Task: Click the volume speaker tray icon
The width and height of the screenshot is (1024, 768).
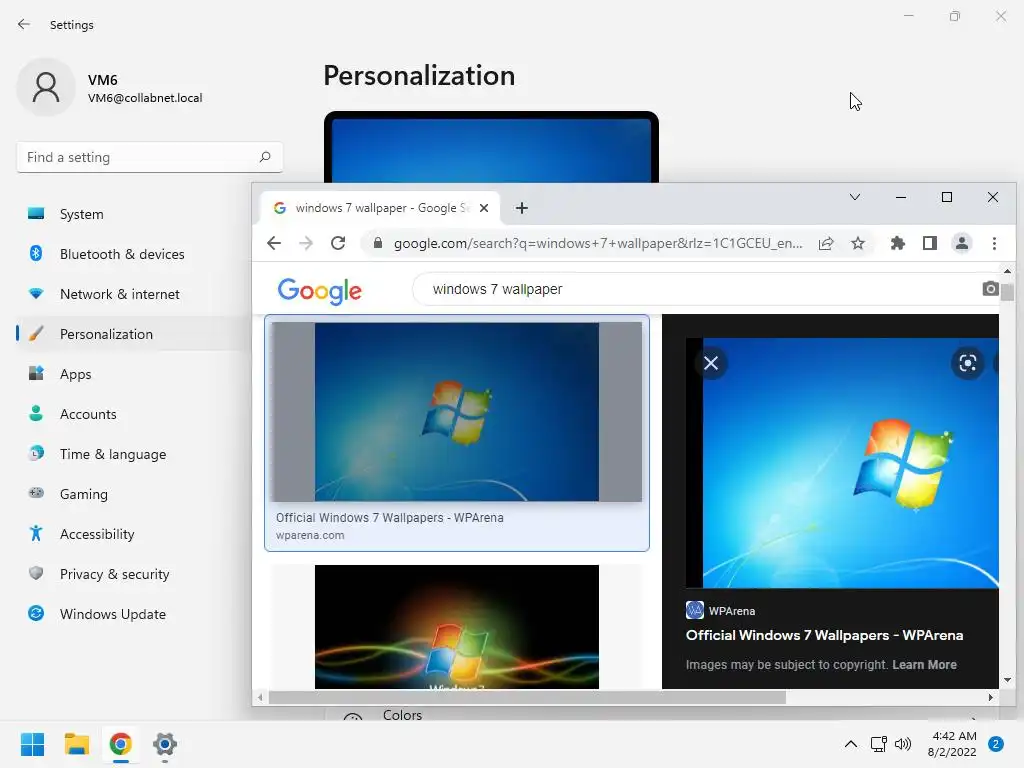Action: pos(903,744)
